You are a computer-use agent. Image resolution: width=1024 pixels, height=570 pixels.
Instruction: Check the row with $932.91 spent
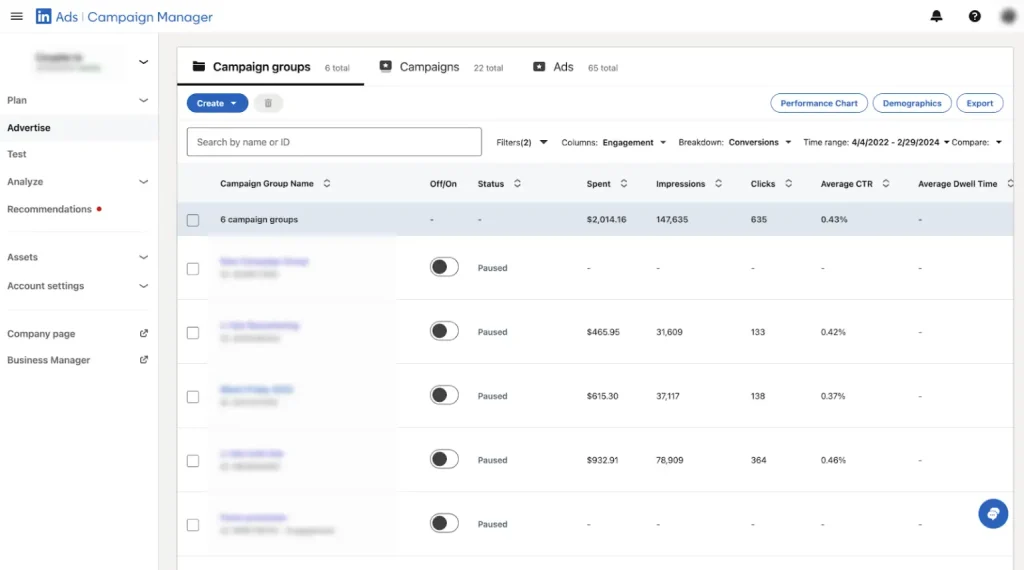point(193,460)
